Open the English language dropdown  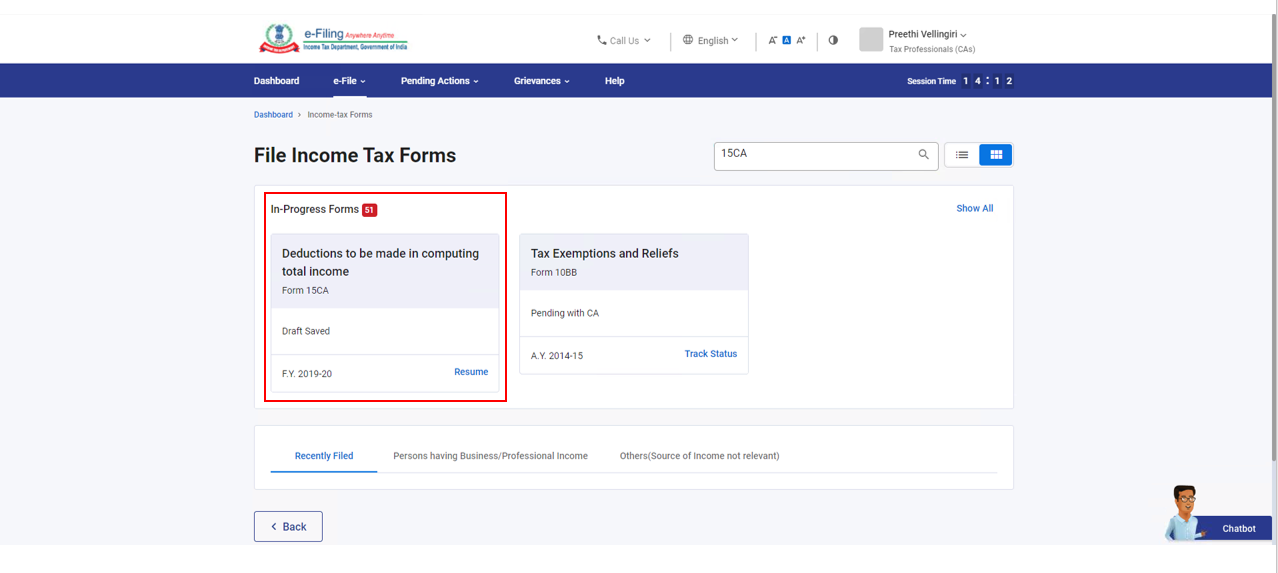click(x=711, y=40)
